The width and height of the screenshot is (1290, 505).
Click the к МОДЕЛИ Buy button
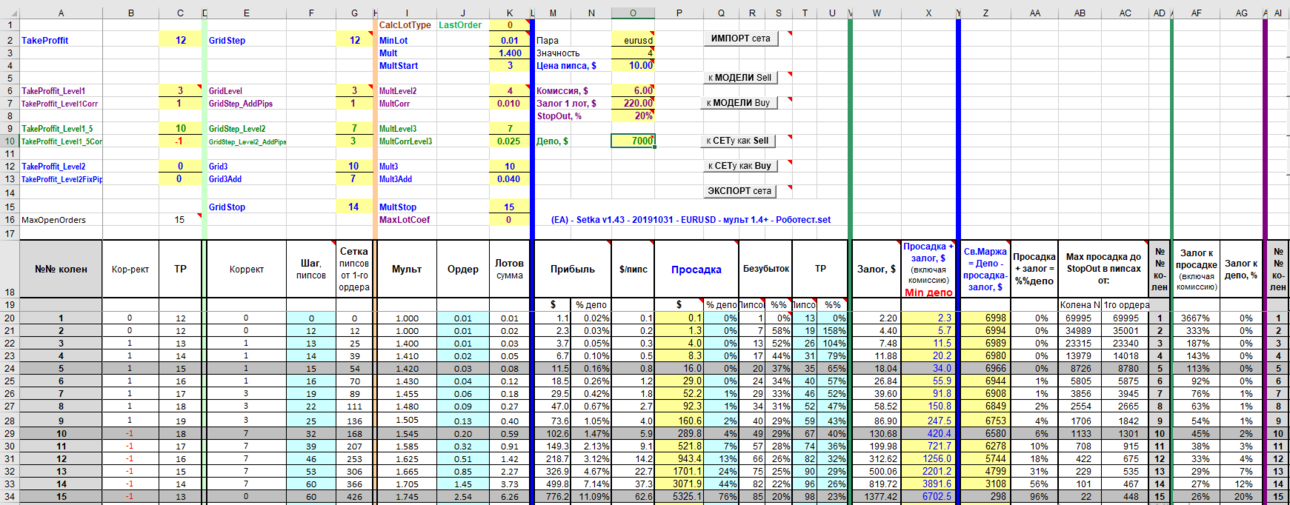(x=741, y=103)
